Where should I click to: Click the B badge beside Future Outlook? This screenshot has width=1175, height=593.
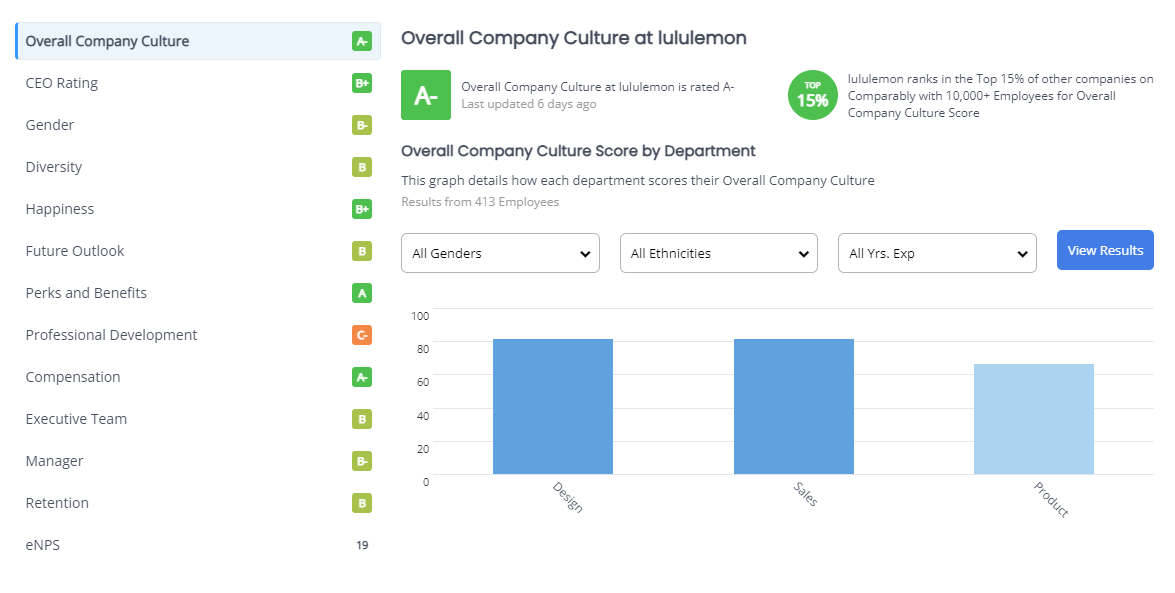(x=362, y=251)
